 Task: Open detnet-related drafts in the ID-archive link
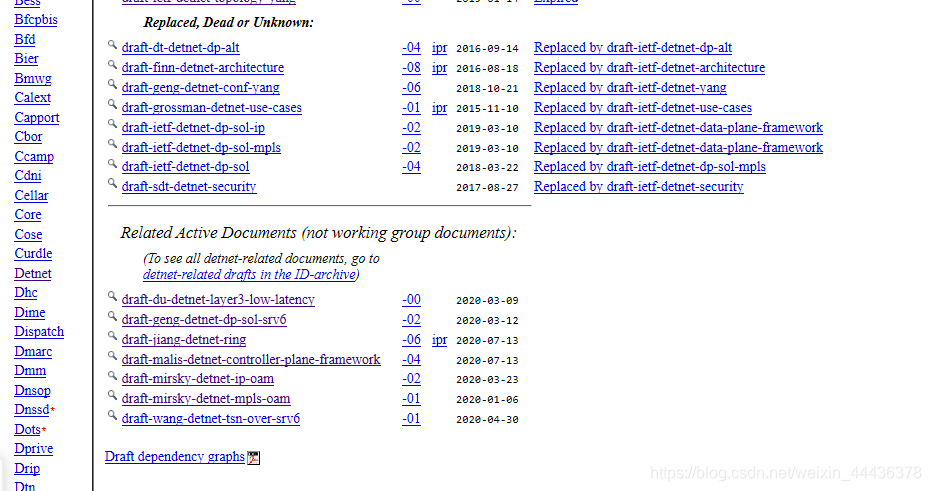249,274
